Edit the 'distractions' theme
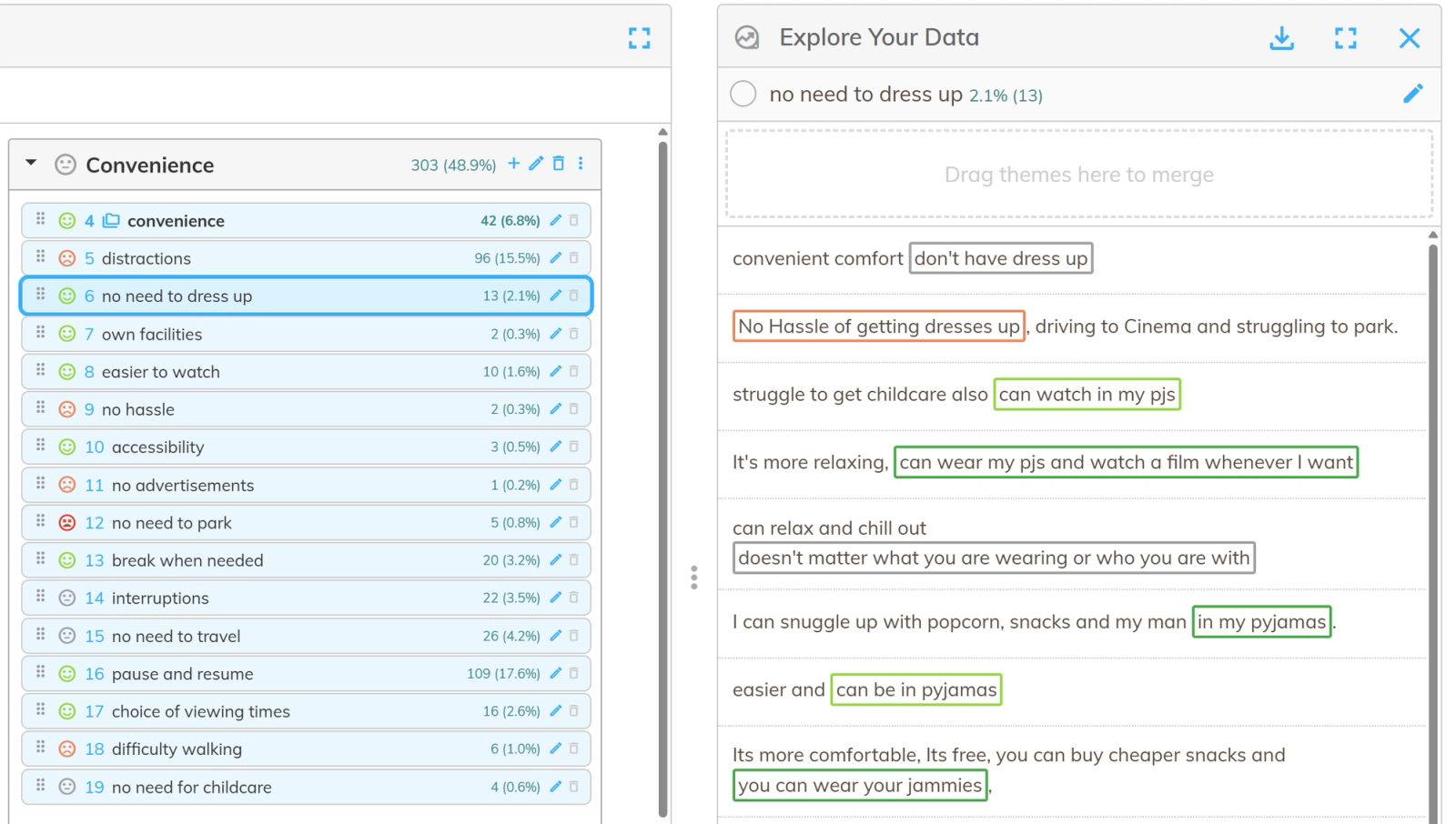 (x=555, y=258)
